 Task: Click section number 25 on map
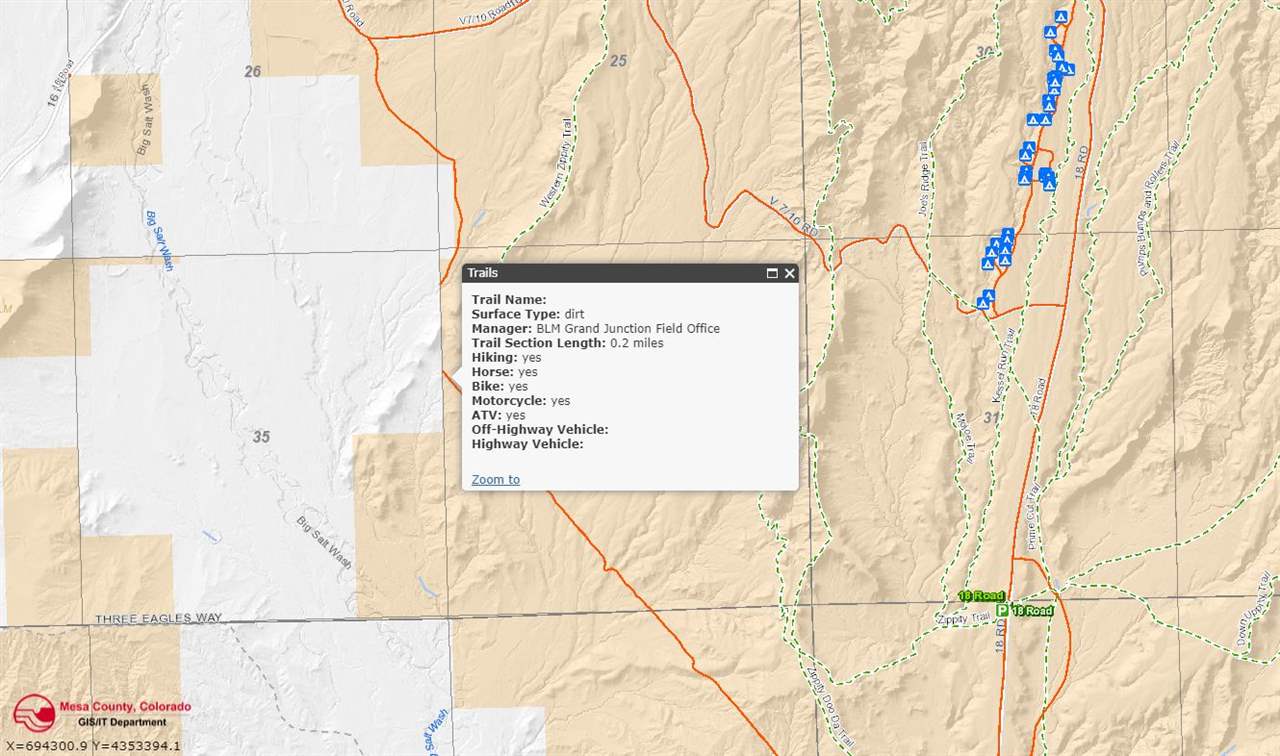[x=618, y=61]
